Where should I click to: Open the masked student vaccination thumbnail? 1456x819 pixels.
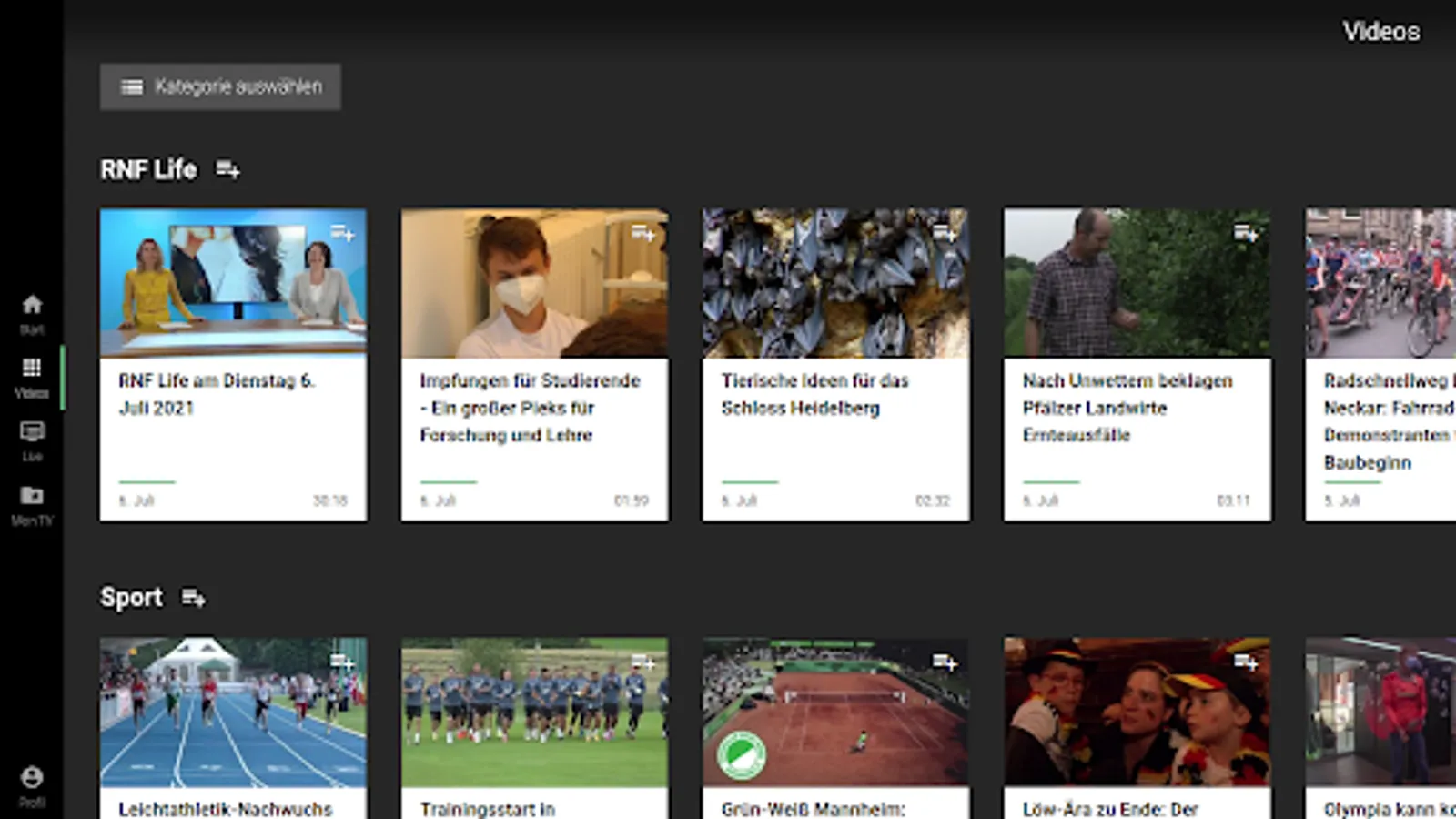tap(535, 283)
